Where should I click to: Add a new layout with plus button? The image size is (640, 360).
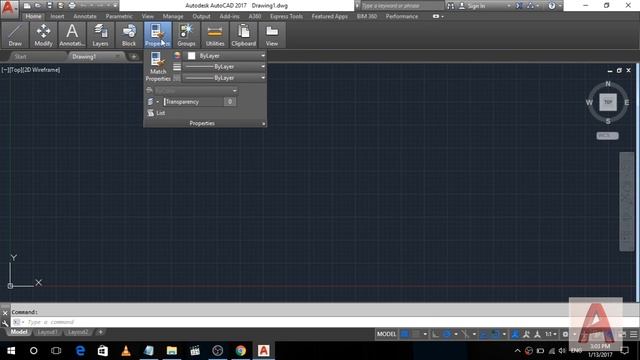tap(100, 332)
